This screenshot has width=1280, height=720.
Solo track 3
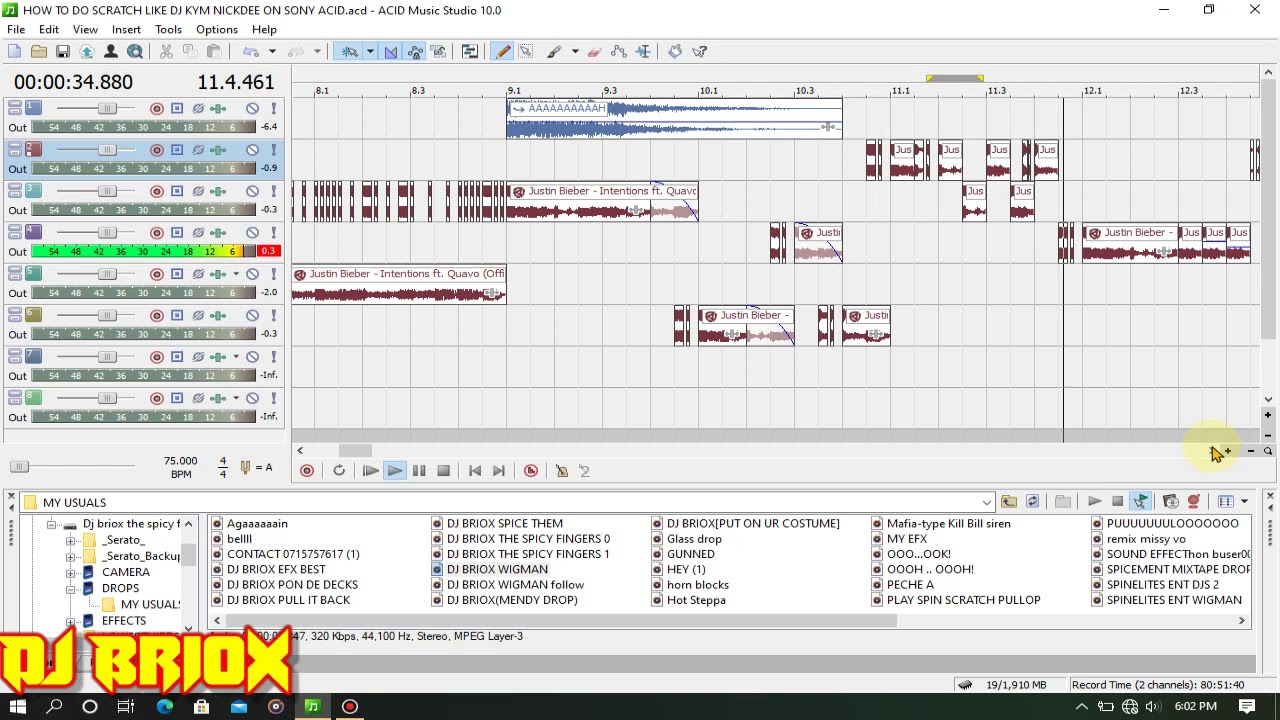273,191
